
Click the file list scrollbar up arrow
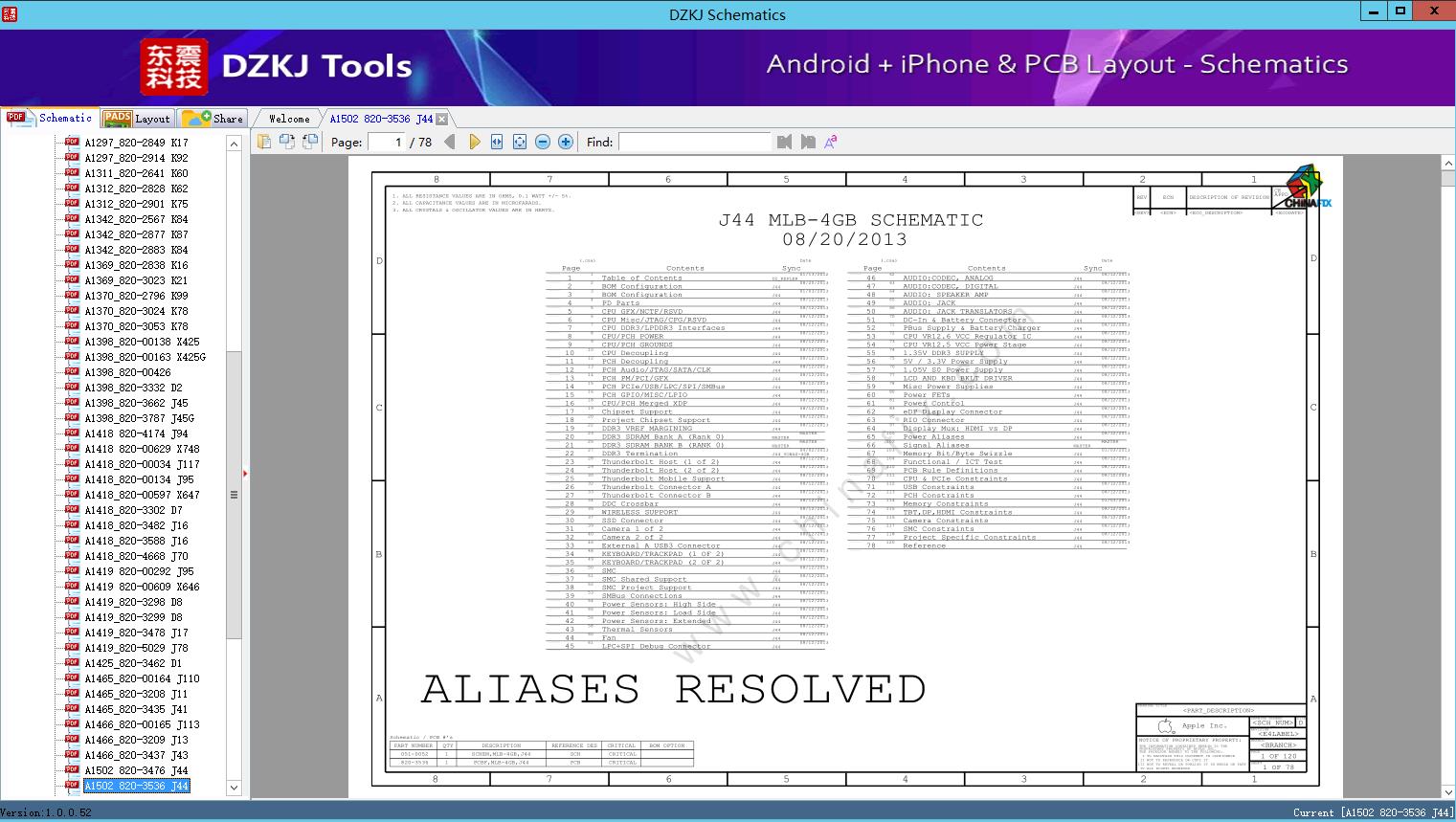tap(234, 144)
